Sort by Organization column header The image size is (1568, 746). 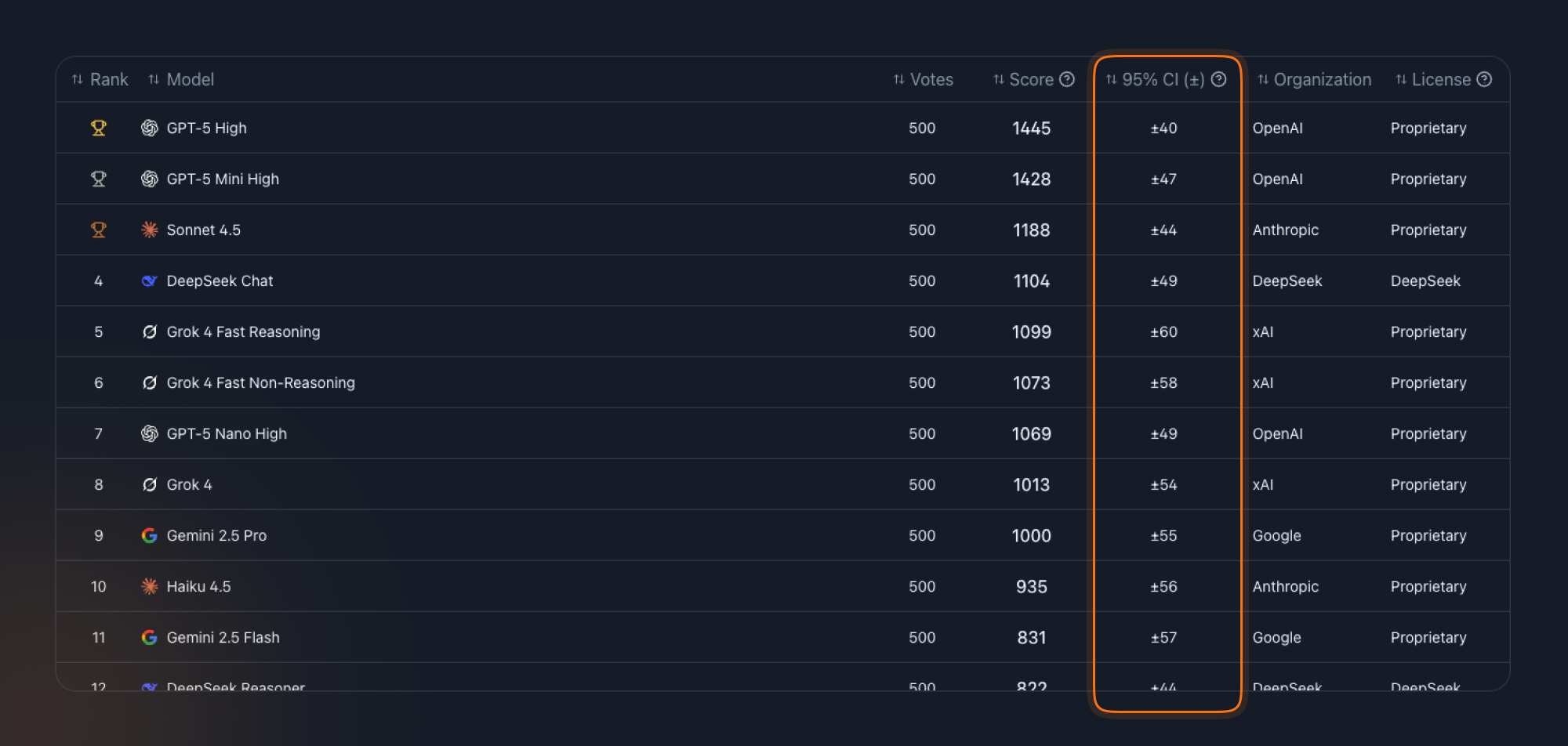tap(1315, 79)
